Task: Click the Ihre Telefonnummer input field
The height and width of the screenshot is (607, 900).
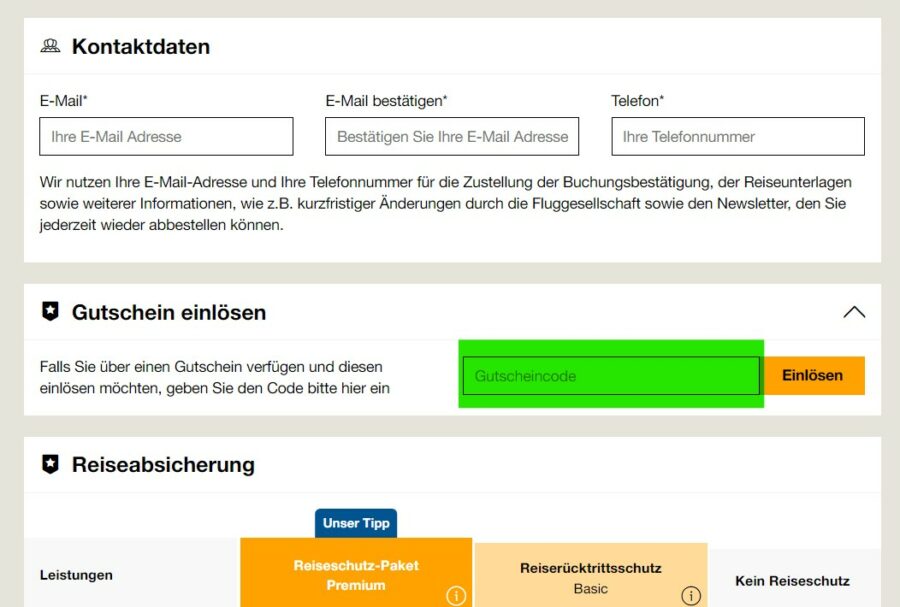Action: (x=737, y=136)
